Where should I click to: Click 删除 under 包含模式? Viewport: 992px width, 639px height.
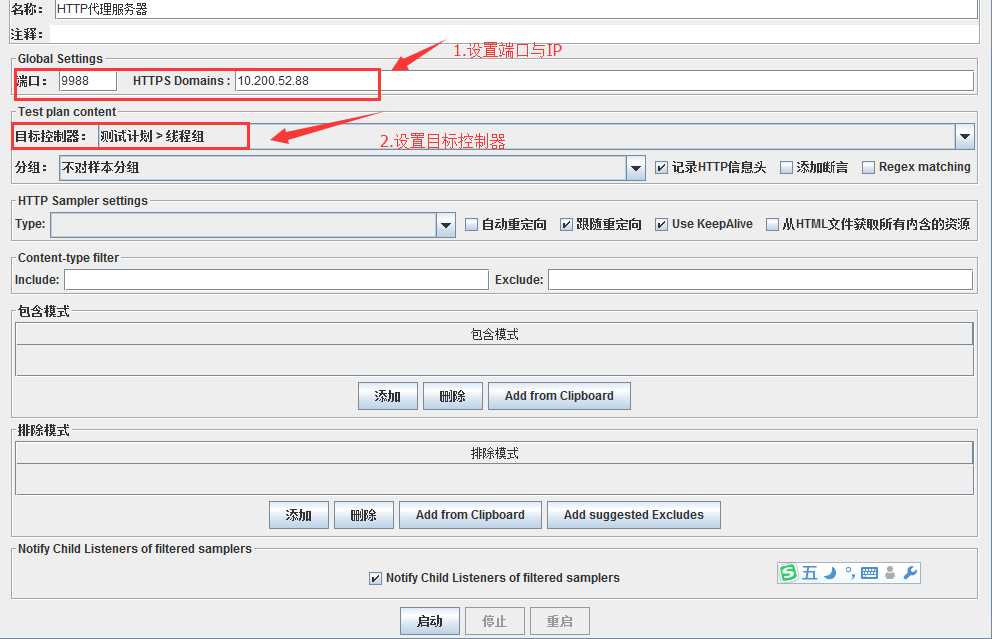coord(452,396)
